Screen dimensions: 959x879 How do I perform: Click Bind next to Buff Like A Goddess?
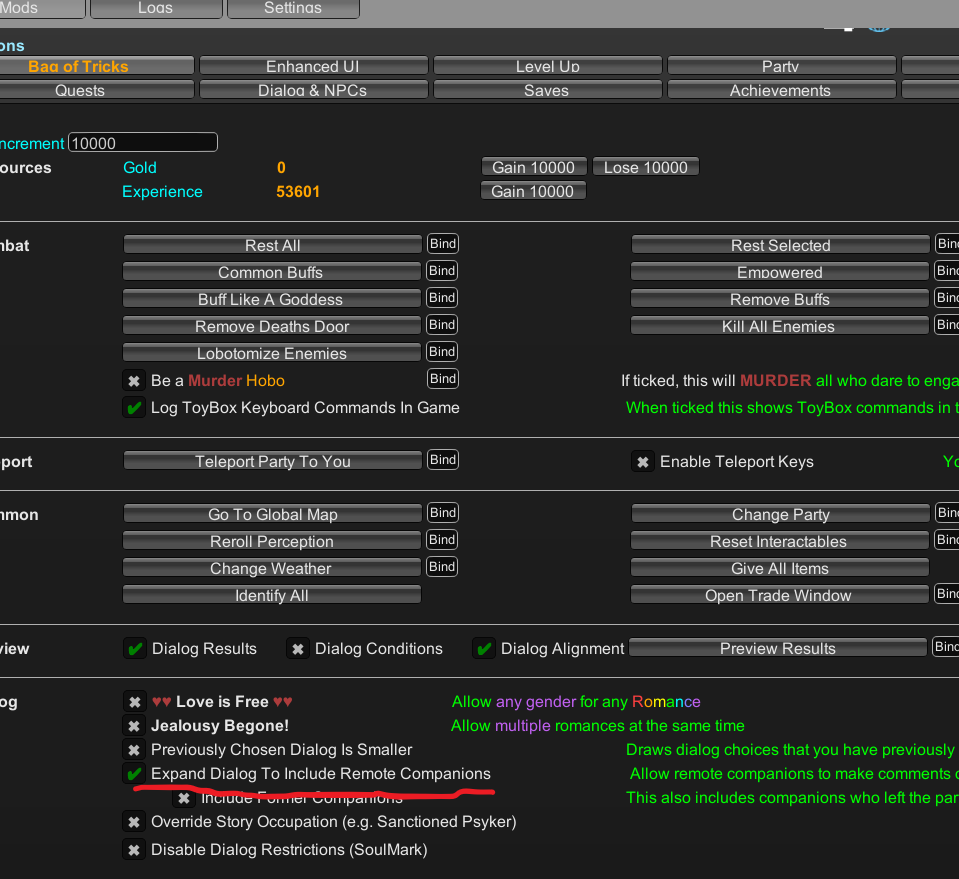442,297
